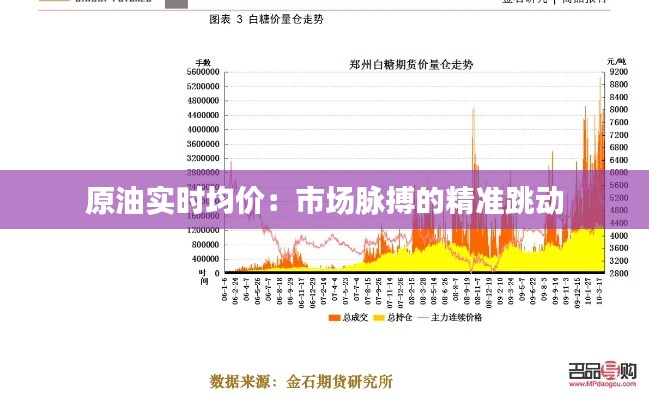Click the left axis unit label 手数
649x400 pixels.
click(x=203, y=63)
